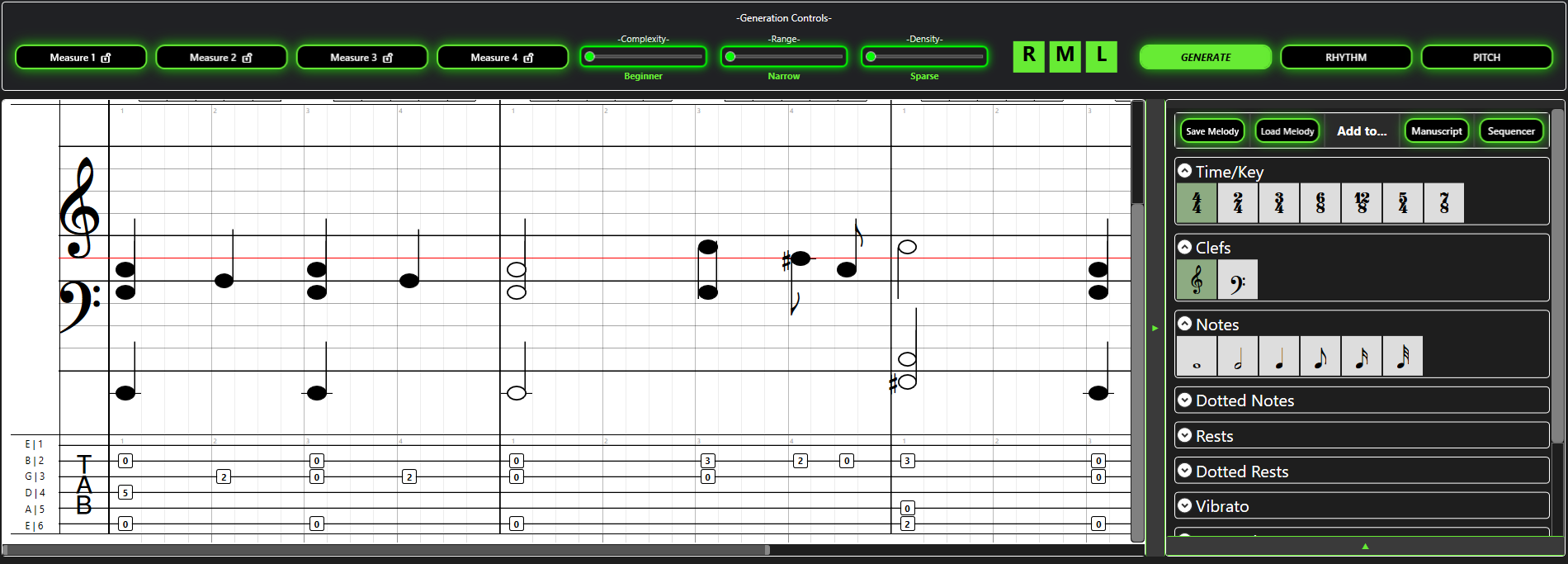The width and height of the screenshot is (1568, 564).
Task: Click the GENERATE button
Action: click(1206, 57)
